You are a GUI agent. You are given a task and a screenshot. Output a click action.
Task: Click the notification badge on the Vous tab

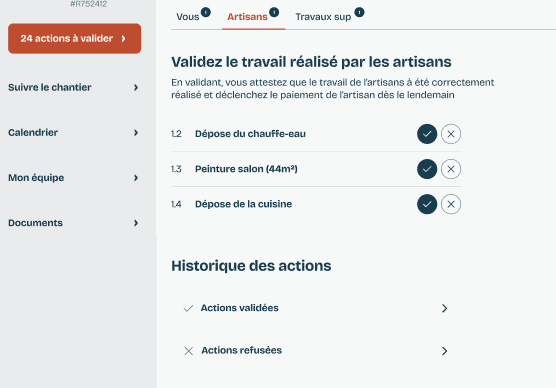(206, 12)
